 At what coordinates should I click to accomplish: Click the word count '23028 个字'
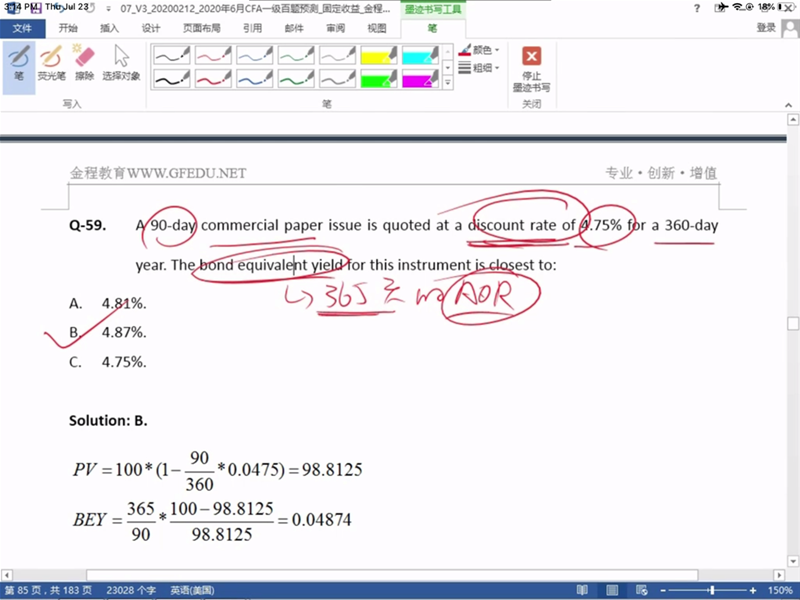tap(131, 590)
